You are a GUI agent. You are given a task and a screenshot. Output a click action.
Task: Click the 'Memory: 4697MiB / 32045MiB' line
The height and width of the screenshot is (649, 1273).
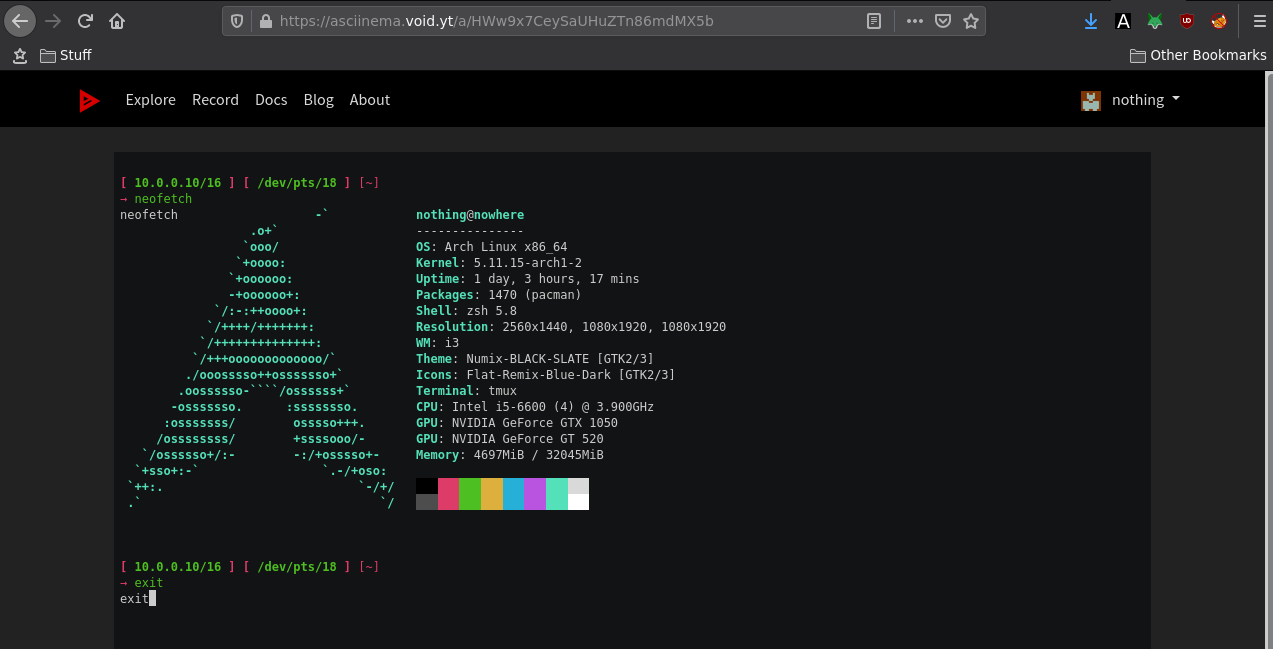(510, 455)
